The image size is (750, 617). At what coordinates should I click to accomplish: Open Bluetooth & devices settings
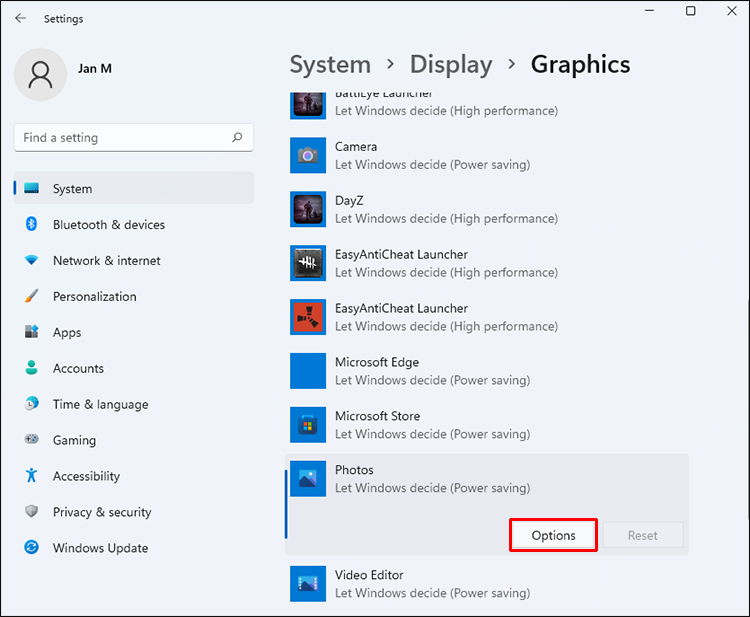click(x=134, y=224)
